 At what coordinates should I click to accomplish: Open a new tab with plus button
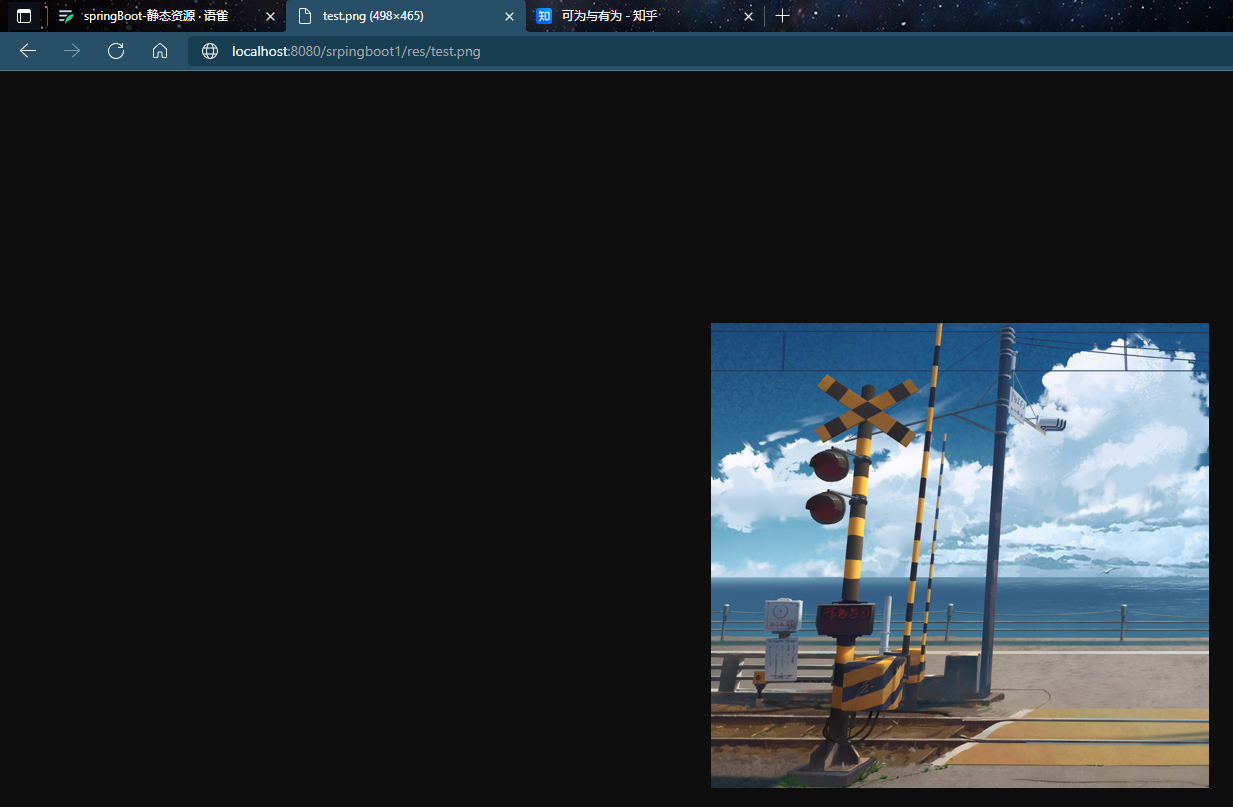click(x=783, y=16)
